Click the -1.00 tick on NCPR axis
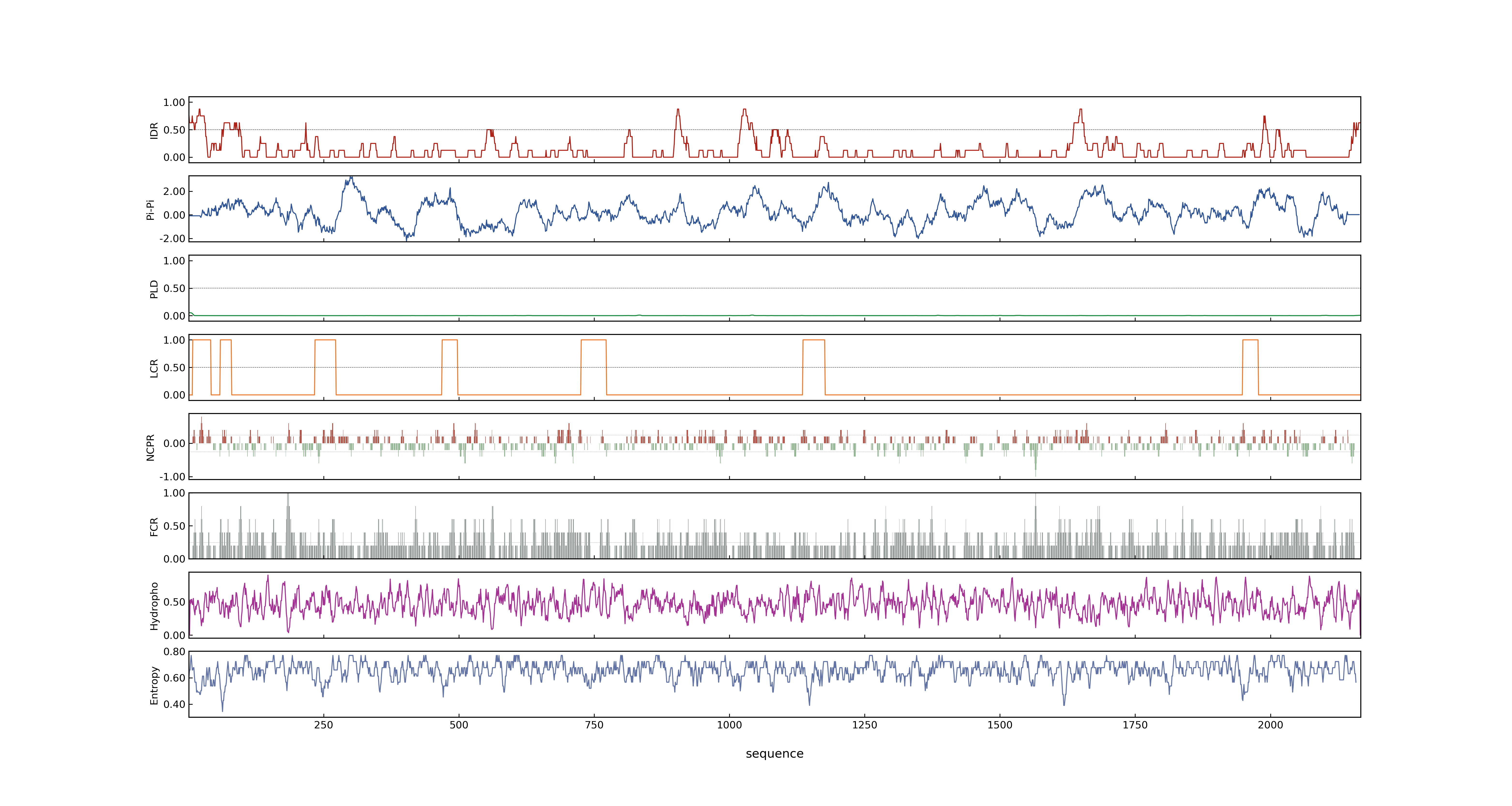This screenshot has height=806, width=1512. [172, 476]
